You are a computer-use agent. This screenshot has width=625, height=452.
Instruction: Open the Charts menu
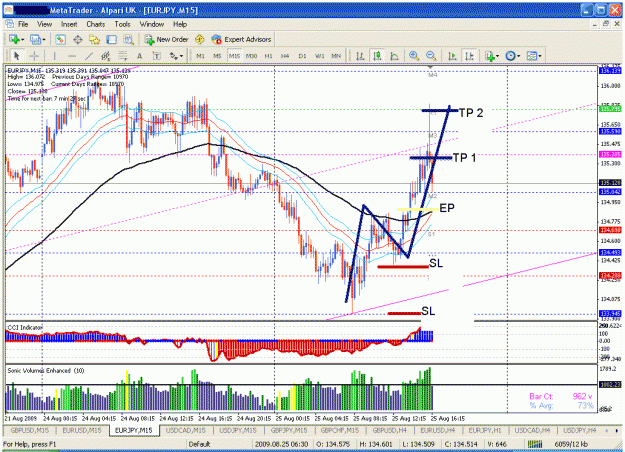(x=96, y=24)
